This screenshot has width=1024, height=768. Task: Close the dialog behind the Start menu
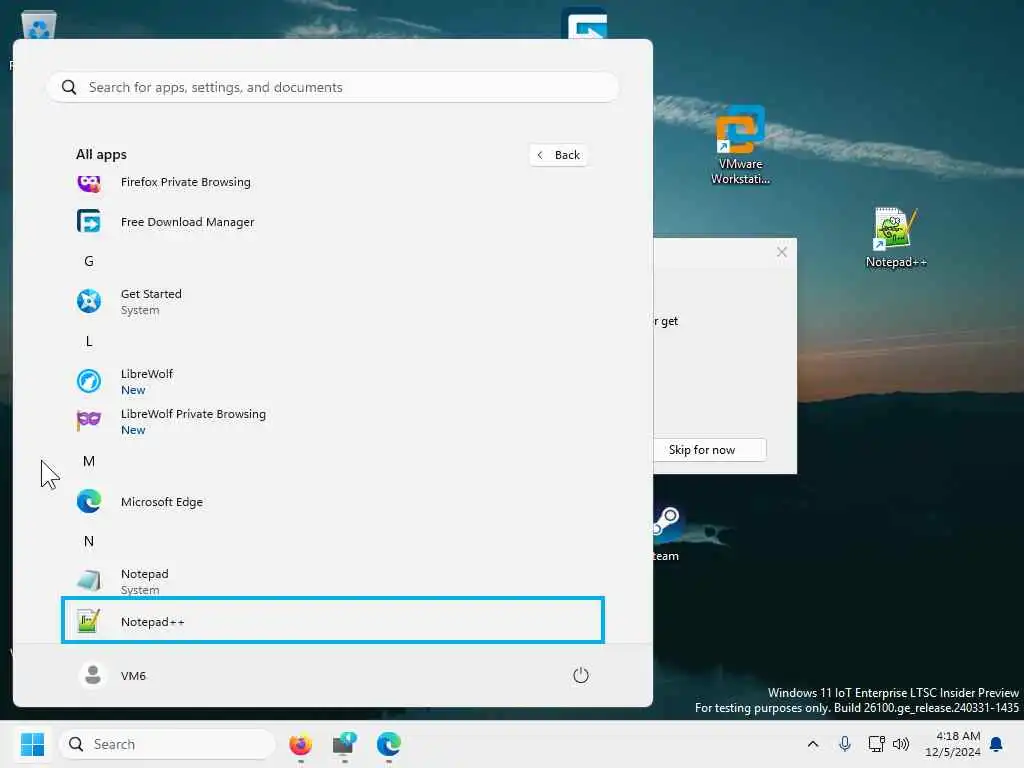click(782, 252)
